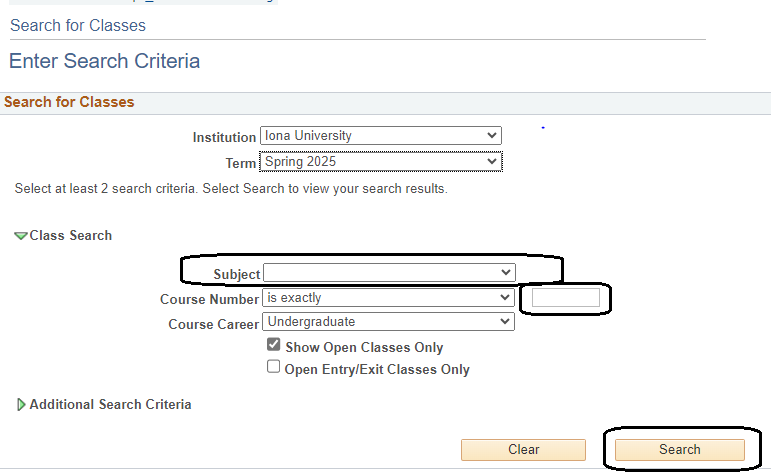Open the empty Subject dropdown
The image size is (772, 476).
point(389,273)
